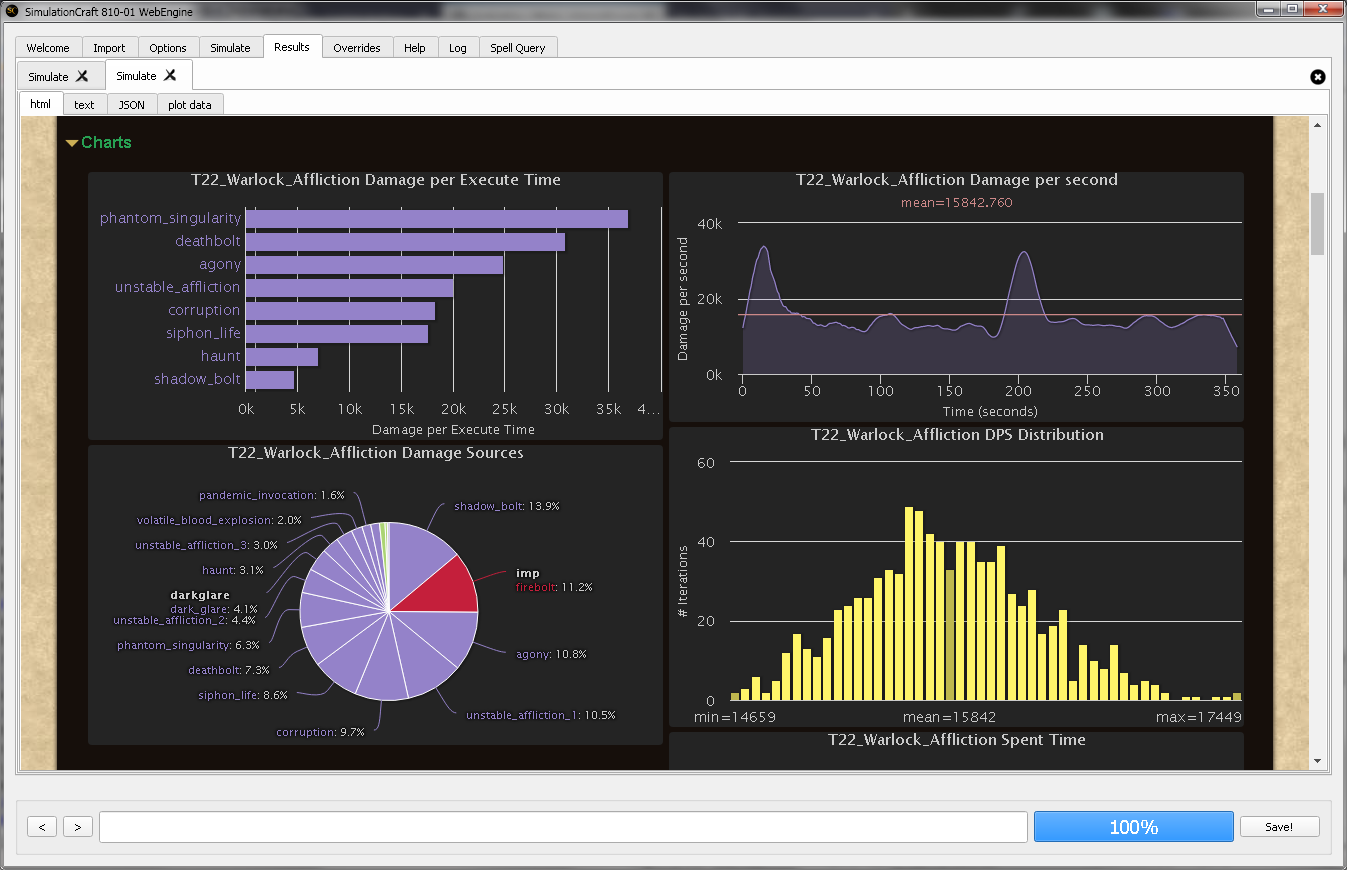Image resolution: width=1347 pixels, height=870 pixels.
Task: Open the Welcome tab
Action: pyautogui.click(x=48, y=48)
